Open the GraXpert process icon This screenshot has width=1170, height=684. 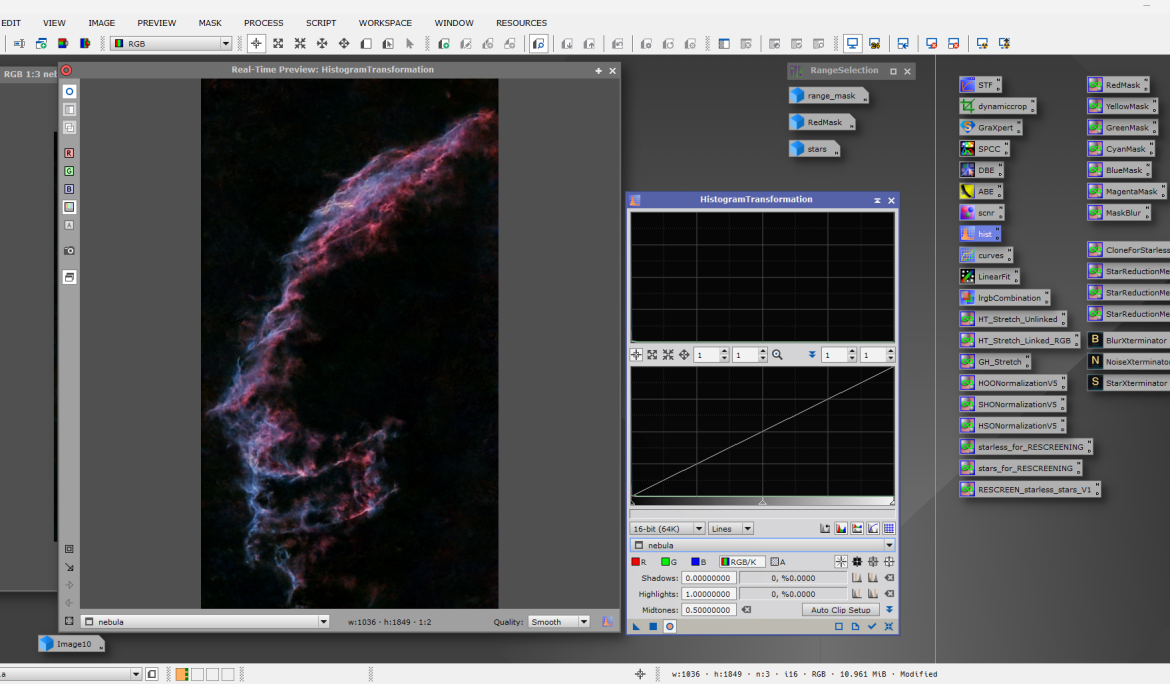pos(993,128)
